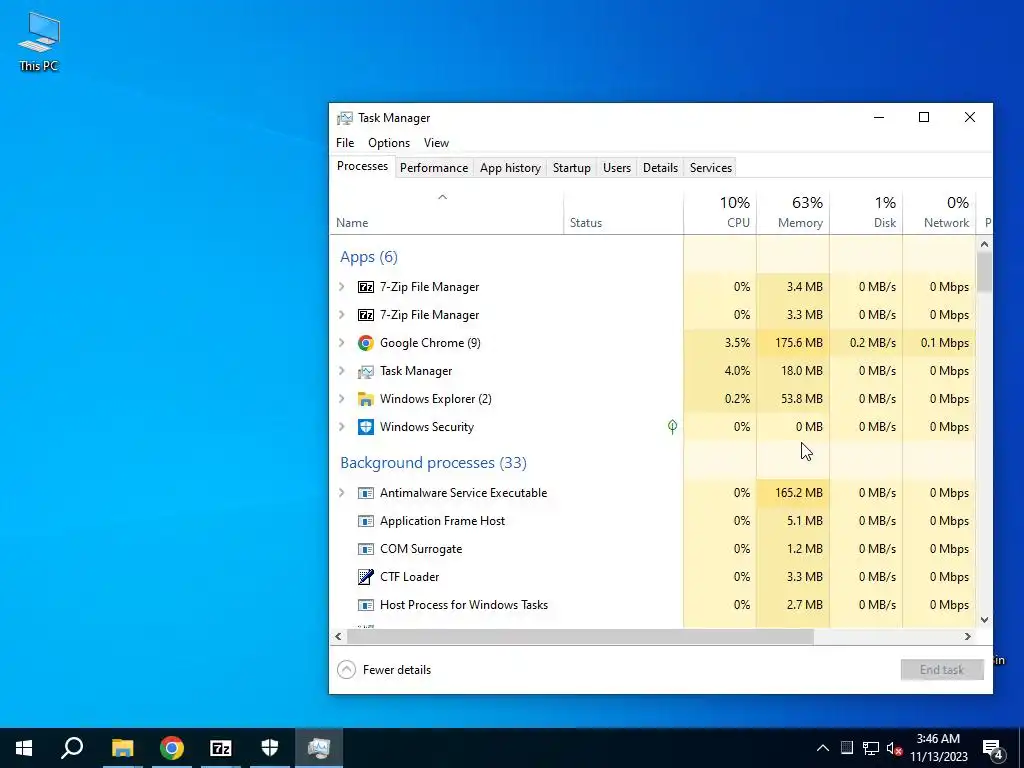
Task: Sort by the Status column header
Action: tap(623, 212)
